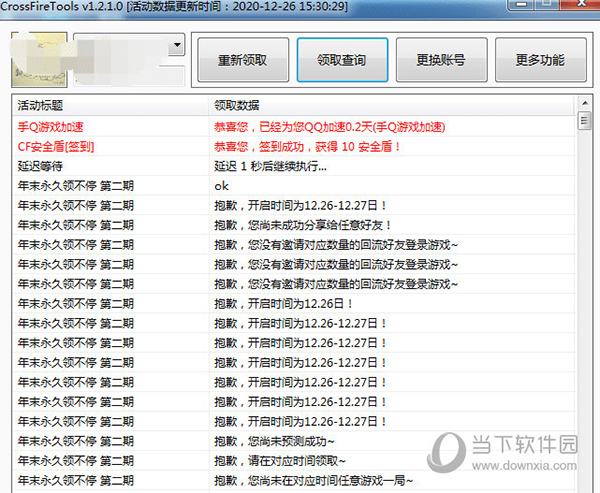Click the 活动标题 column header
The width and height of the screenshot is (600, 493).
(x=110, y=105)
